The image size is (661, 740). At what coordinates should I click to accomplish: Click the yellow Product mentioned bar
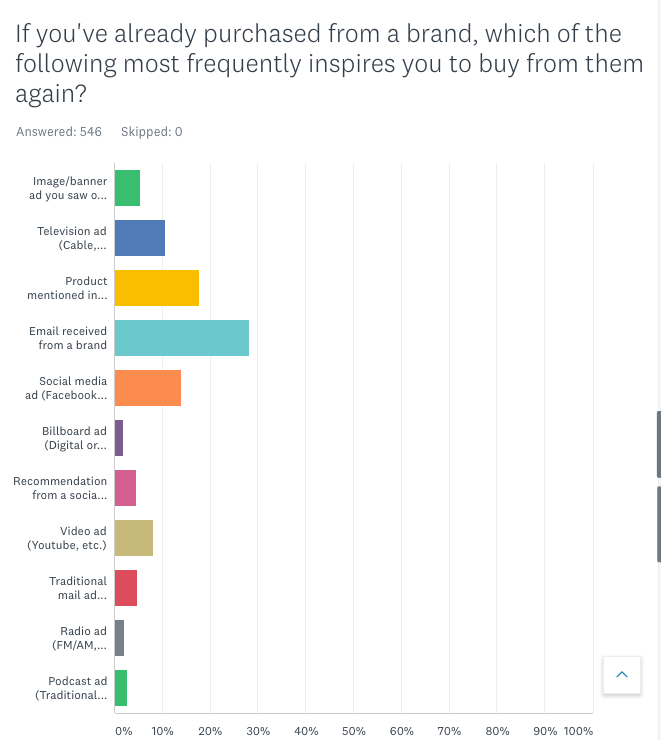click(x=156, y=288)
